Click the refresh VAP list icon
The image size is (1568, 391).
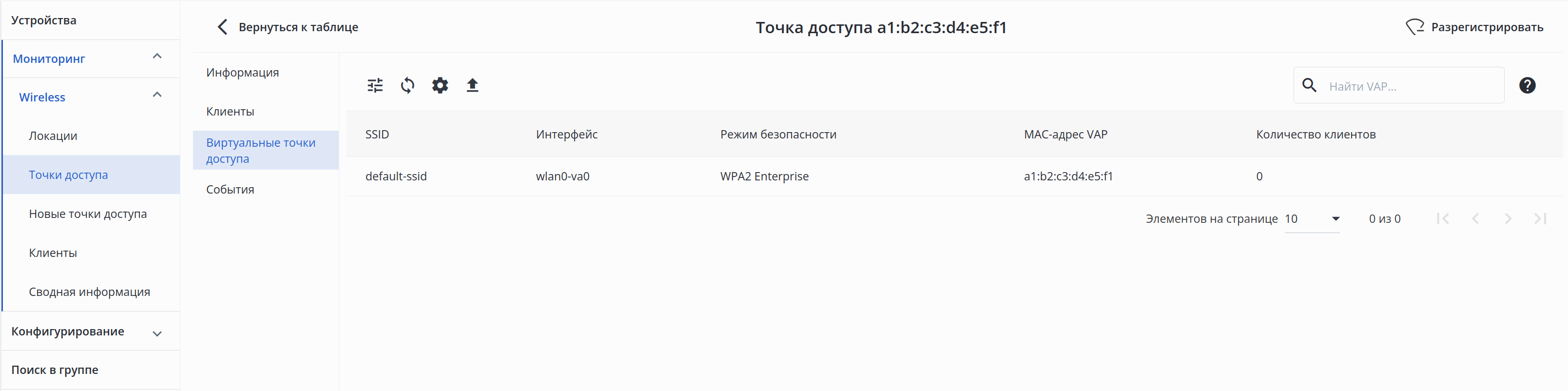(x=407, y=85)
